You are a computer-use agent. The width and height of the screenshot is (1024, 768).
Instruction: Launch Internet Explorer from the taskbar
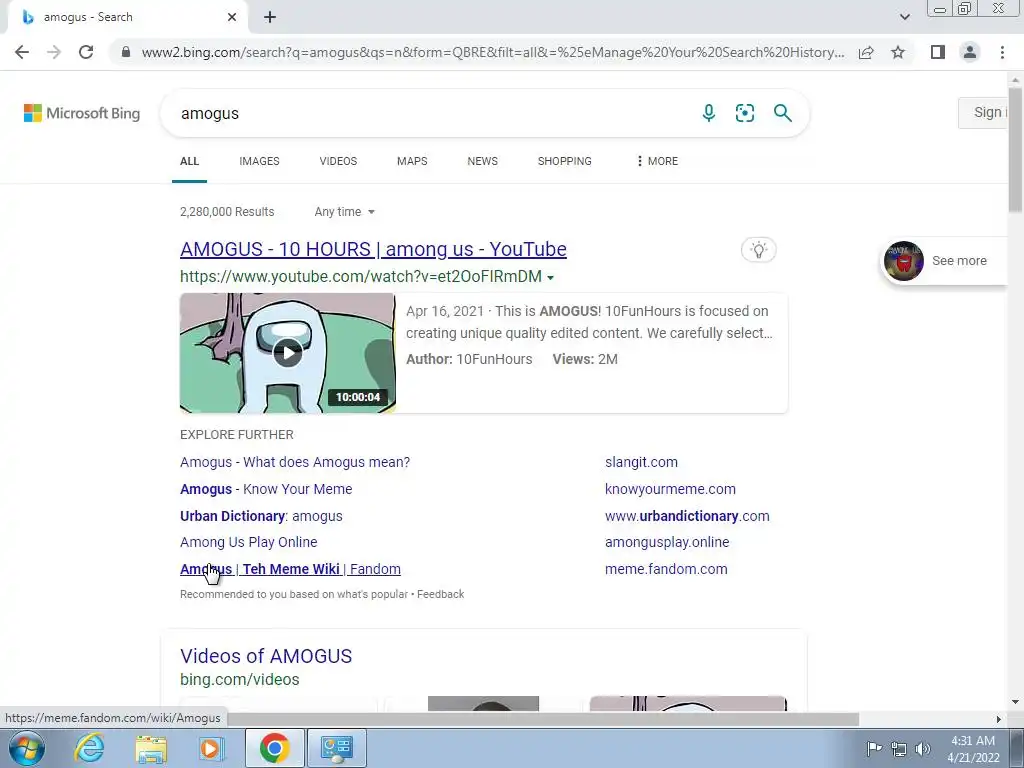89,748
